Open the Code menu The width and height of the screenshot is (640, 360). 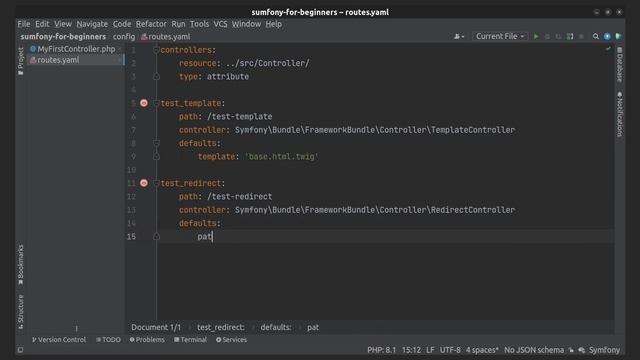click(x=122, y=24)
